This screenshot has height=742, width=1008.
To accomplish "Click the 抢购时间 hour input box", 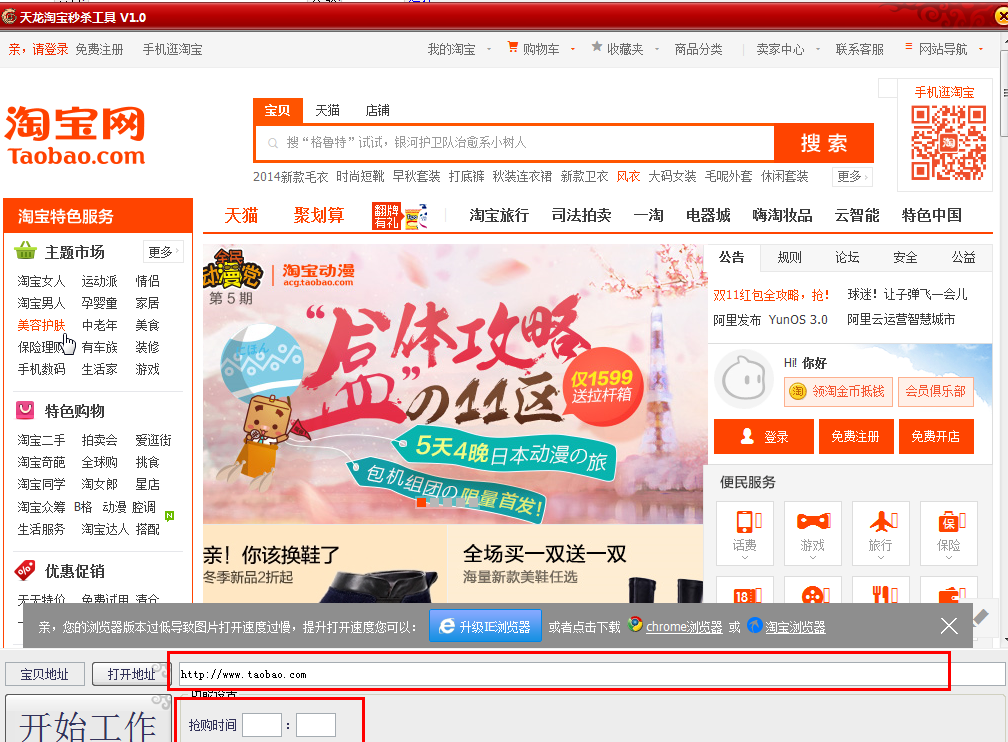I will pyautogui.click(x=262, y=725).
